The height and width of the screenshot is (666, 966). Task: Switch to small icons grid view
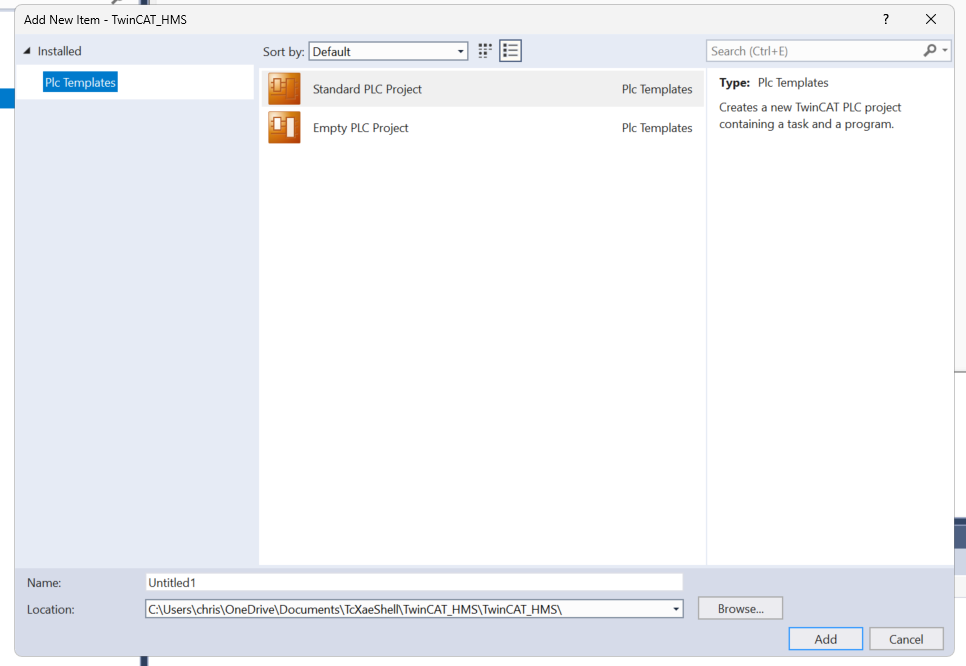click(485, 51)
